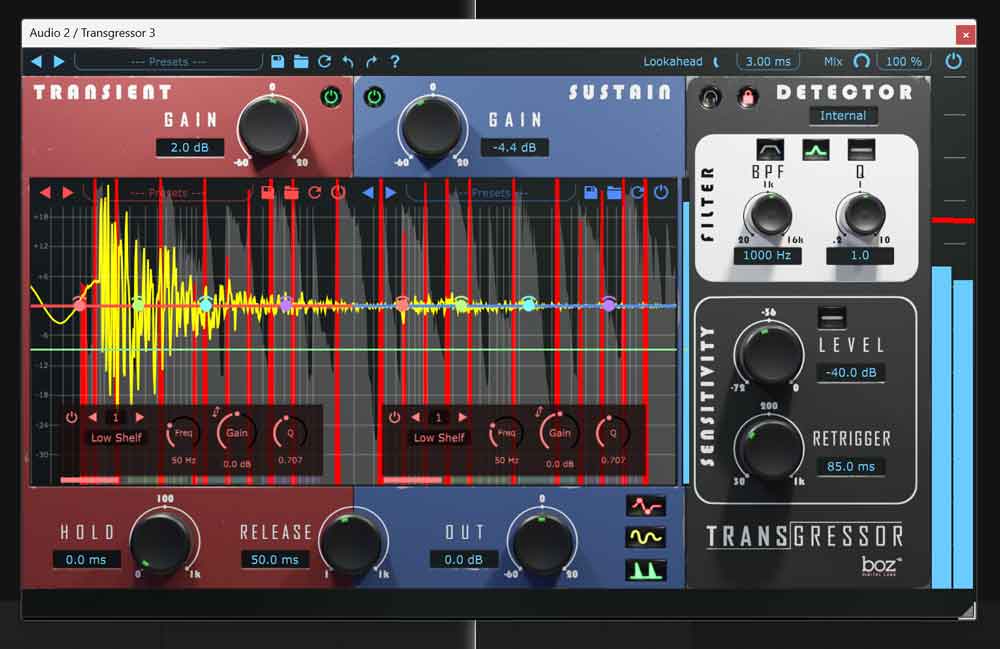Bypass the plugin with the main power button
This screenshot has width=1000, height=649.
(x=954, y=61)
